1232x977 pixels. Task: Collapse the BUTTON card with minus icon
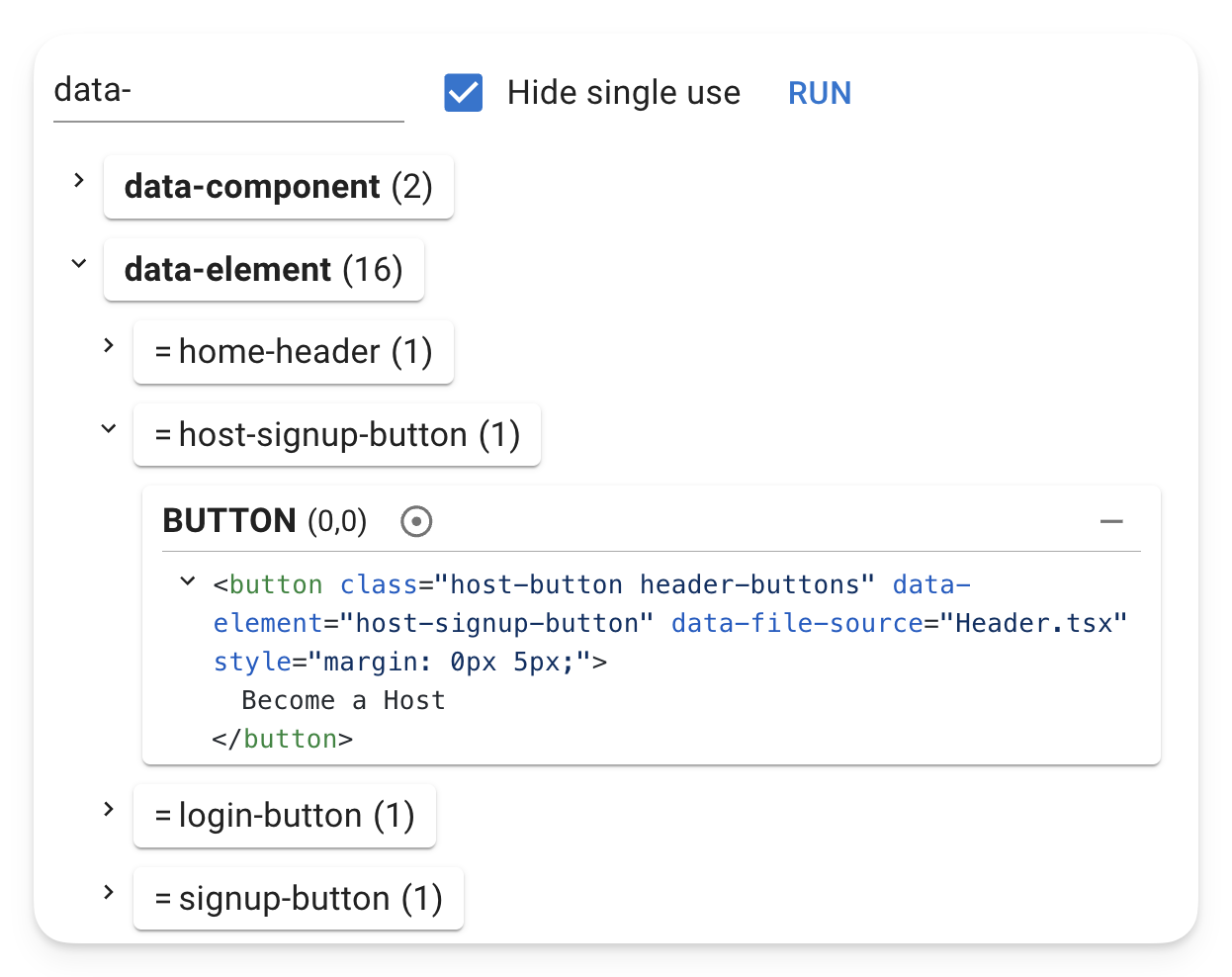tap(1111, 521)
